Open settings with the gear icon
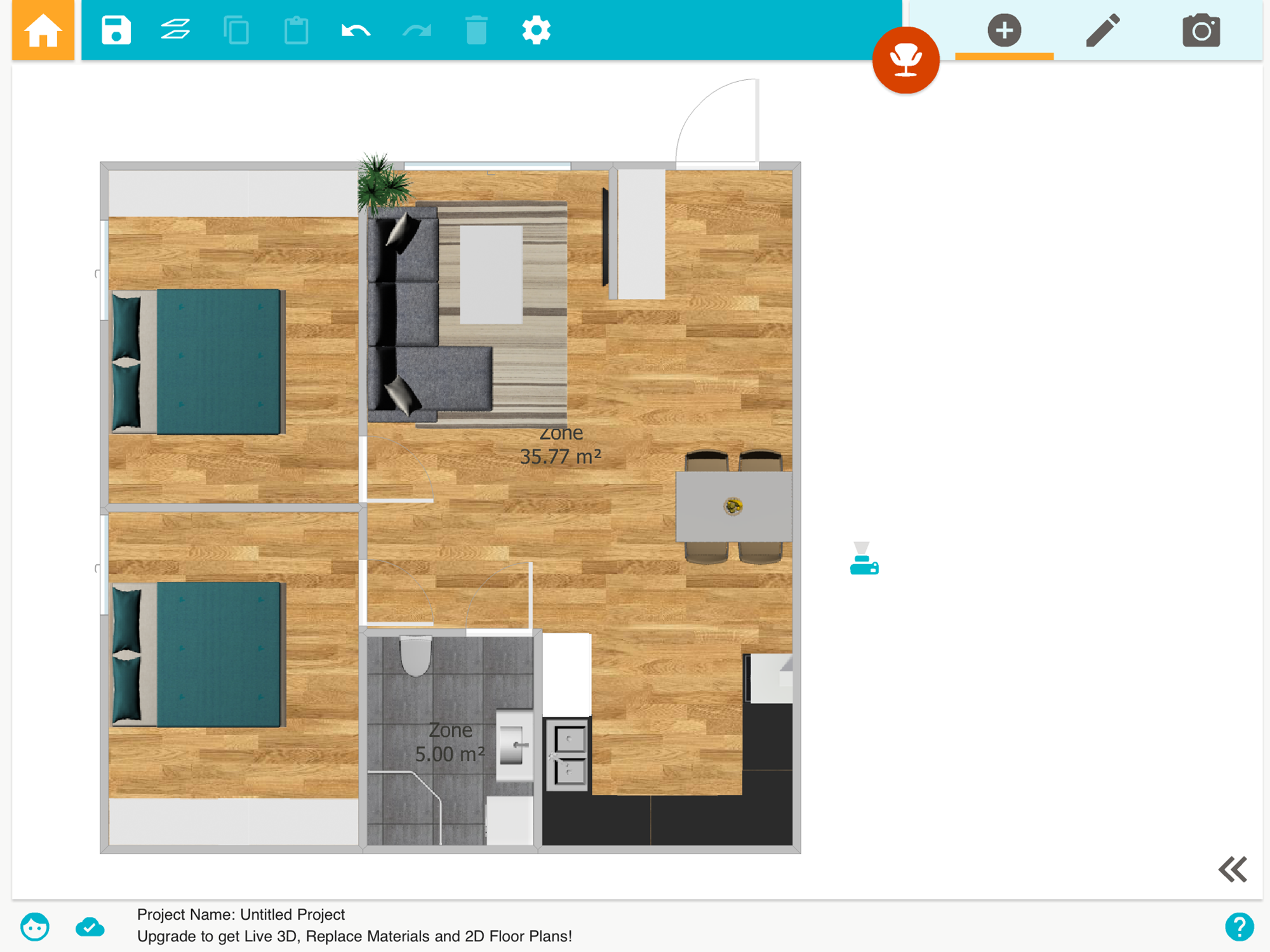The image size is (1270, 952). (536, 30)
